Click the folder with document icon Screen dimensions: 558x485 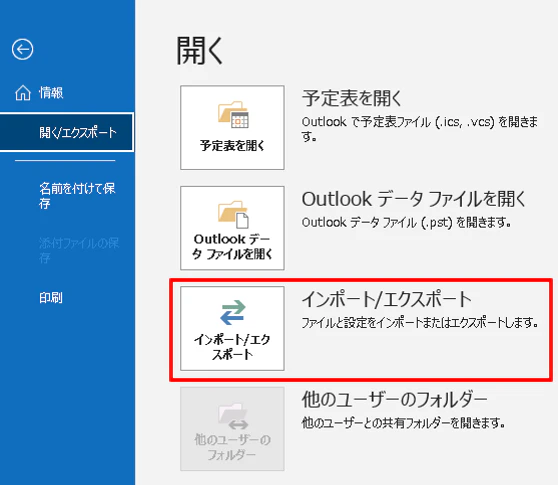(233, 215)
